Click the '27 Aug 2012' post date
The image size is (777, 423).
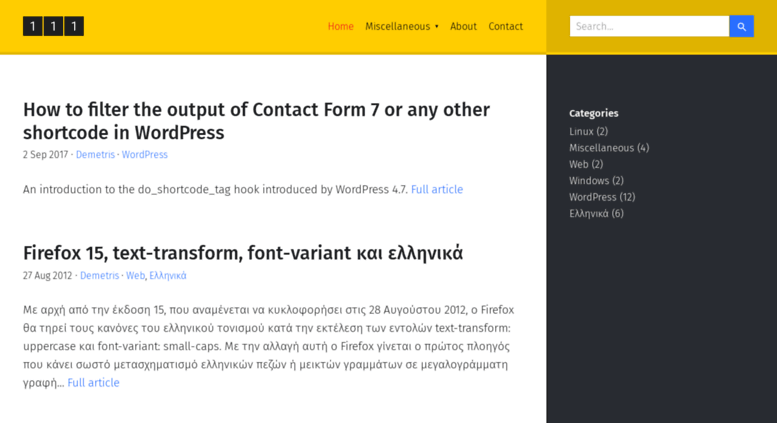48,275
